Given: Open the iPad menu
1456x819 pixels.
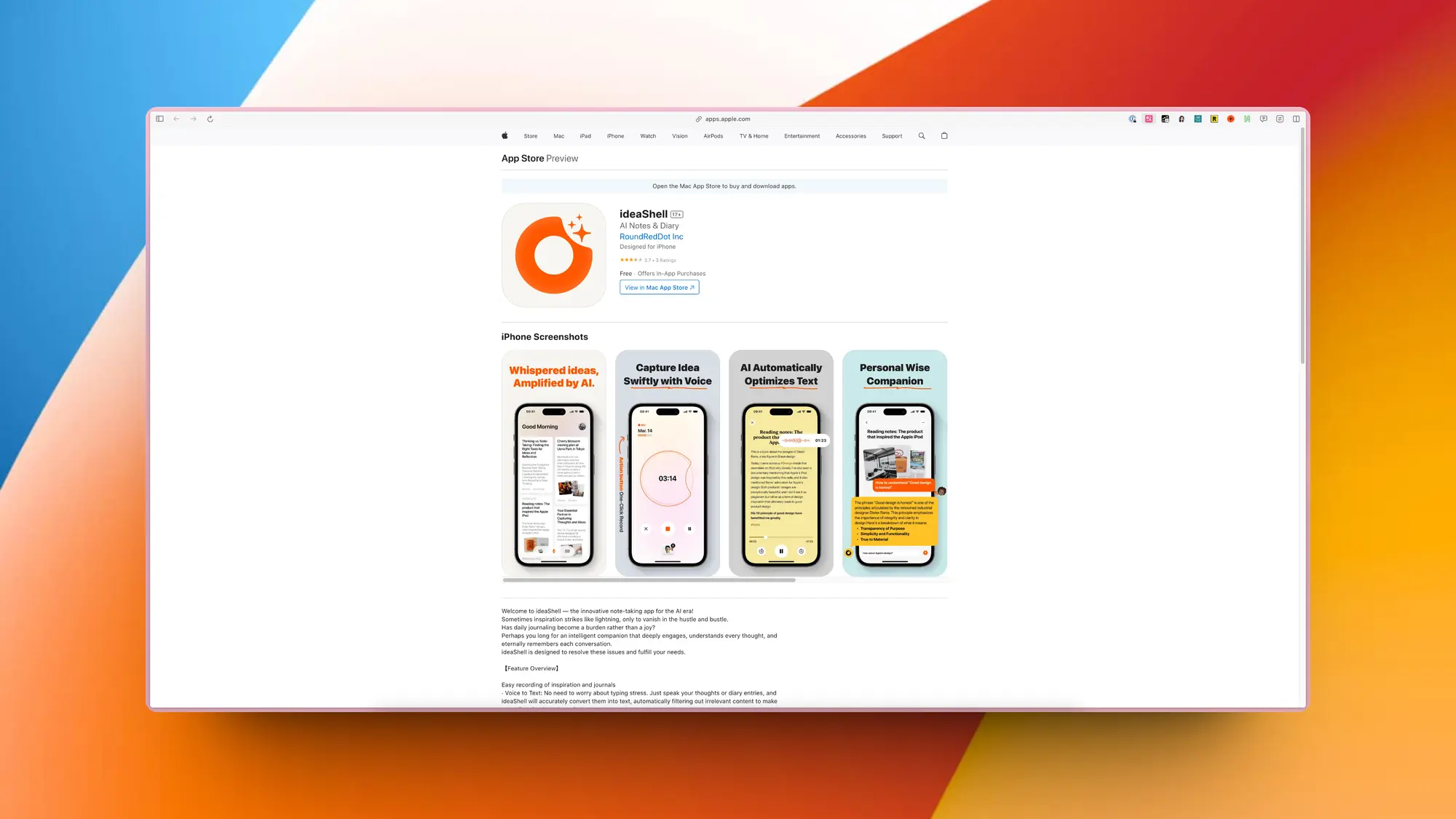Looking at the screenshot, I should [585, 136].
